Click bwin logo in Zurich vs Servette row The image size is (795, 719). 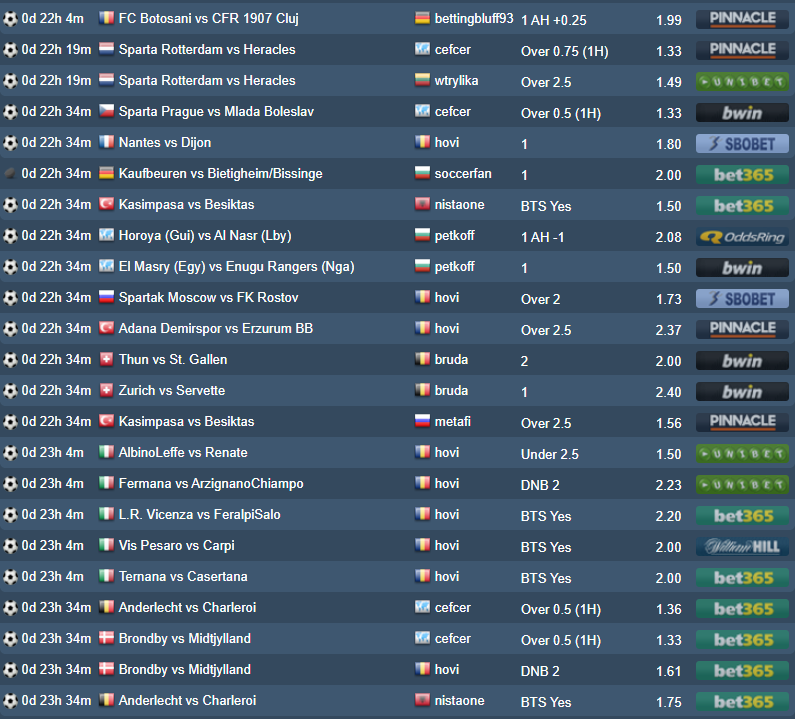coord(742,391)
